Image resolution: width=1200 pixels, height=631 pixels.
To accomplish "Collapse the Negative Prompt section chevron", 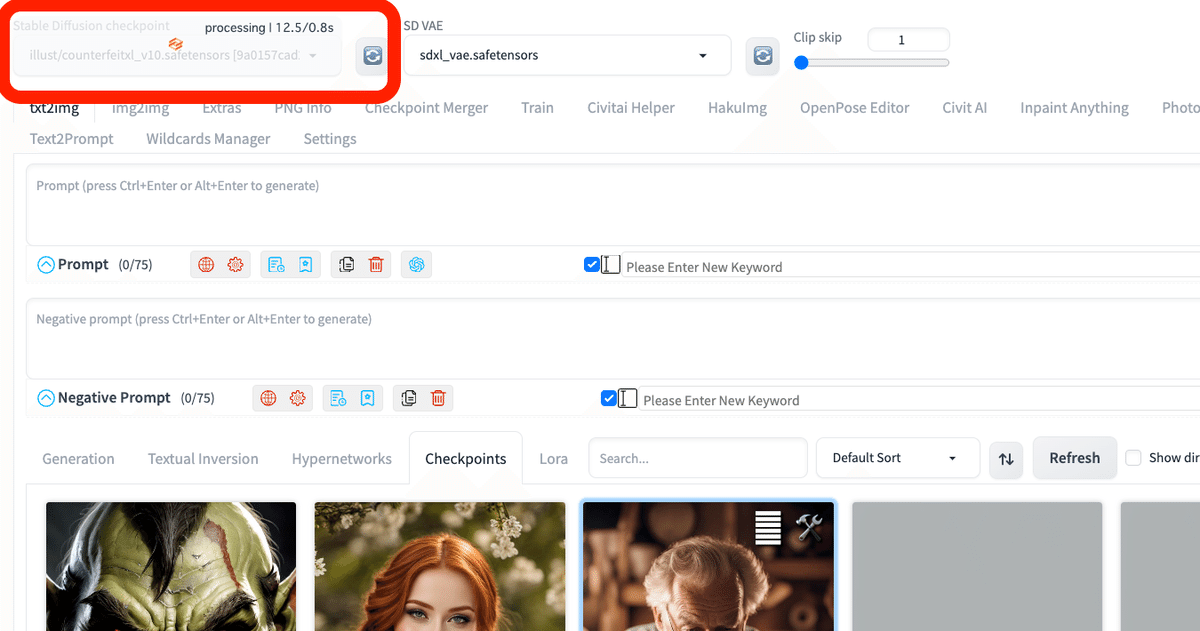I will pos(46,398).
